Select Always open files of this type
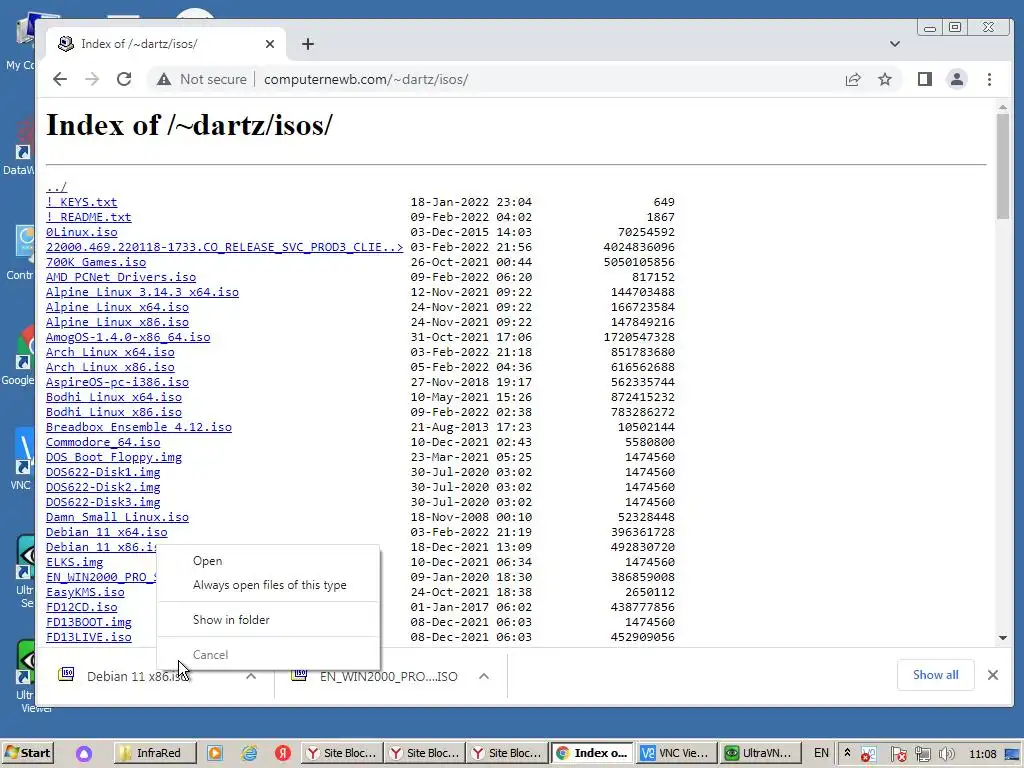 tap(268, 585)
